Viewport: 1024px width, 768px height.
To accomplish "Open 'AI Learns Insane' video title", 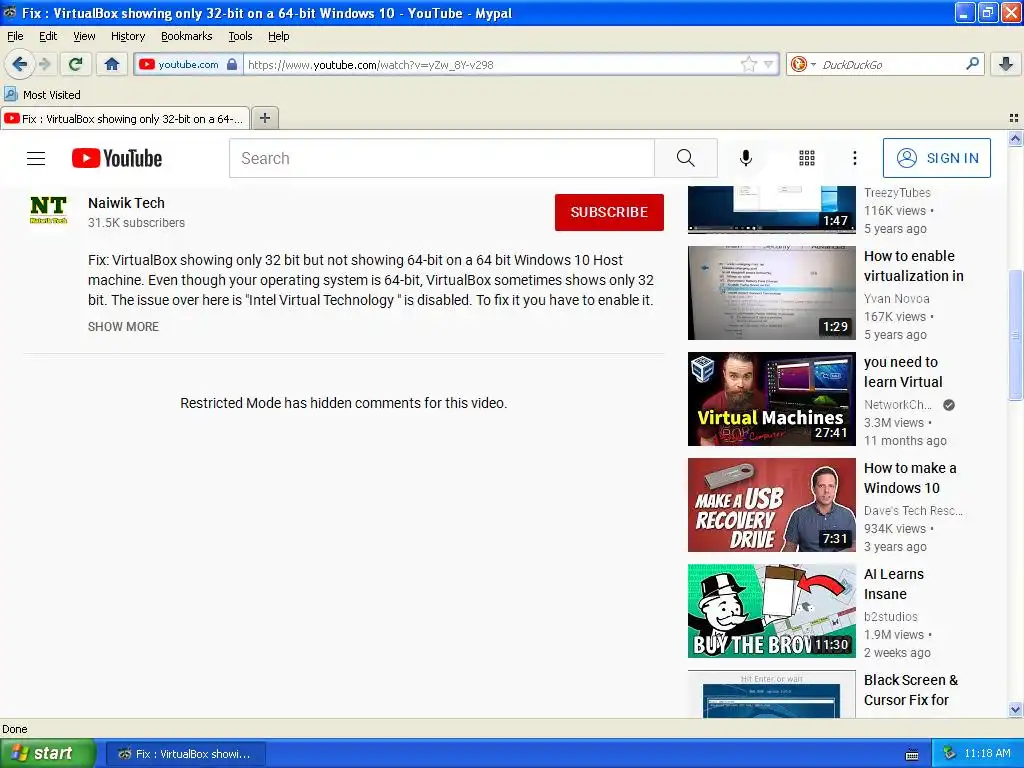I will [893, 583].
